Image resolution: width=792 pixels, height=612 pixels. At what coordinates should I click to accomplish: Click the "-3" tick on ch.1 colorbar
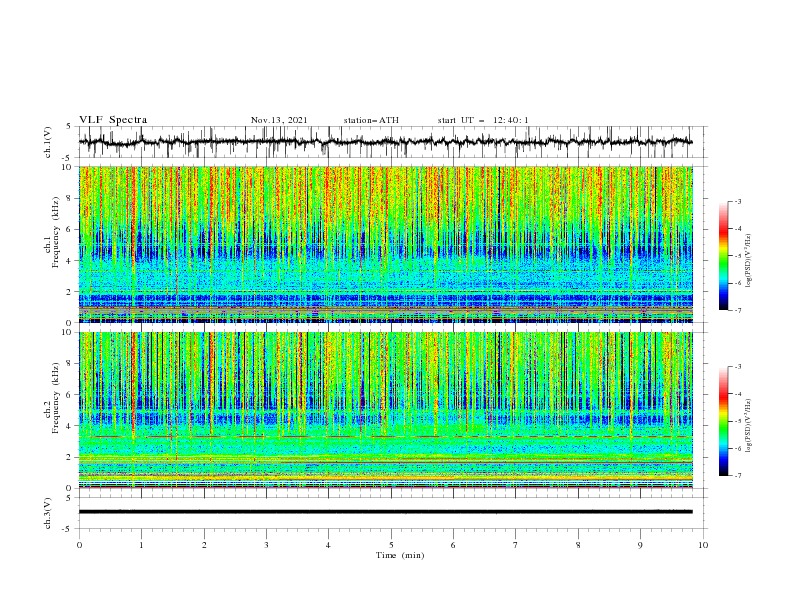pyautogui.click(x=738, y=202)
